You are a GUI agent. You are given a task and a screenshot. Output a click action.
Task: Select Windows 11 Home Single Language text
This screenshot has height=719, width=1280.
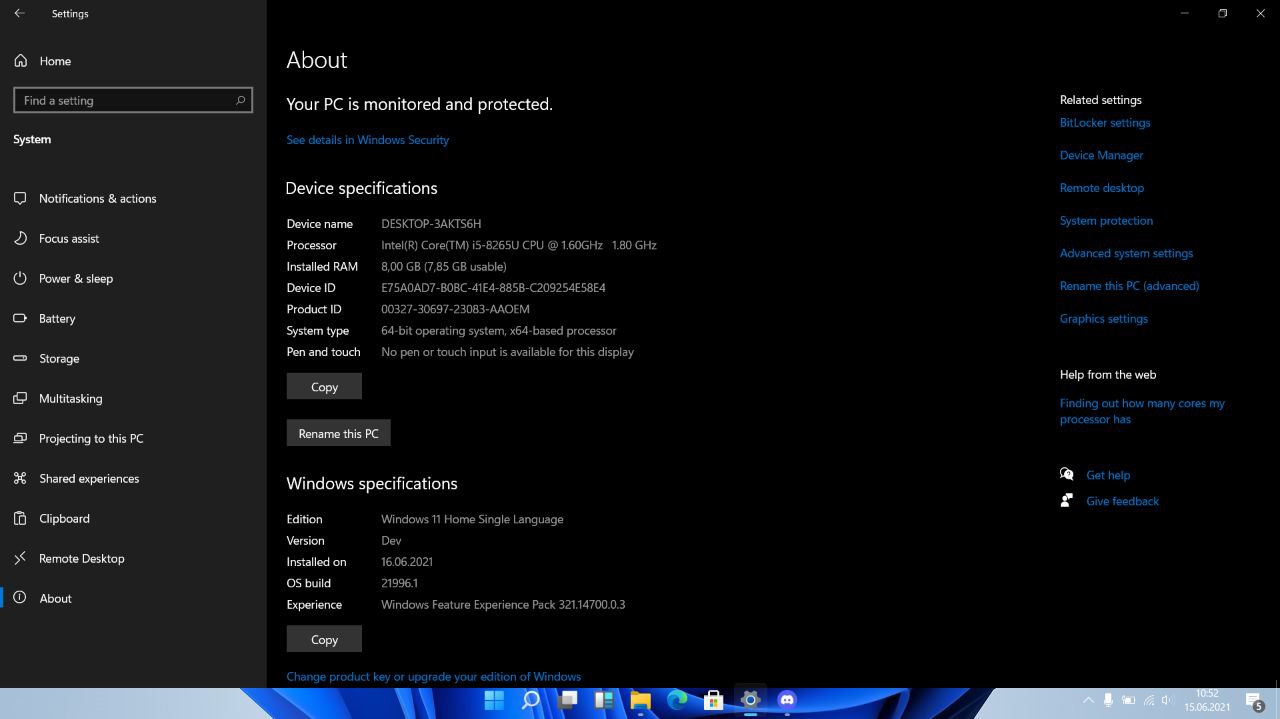[472, 519]
